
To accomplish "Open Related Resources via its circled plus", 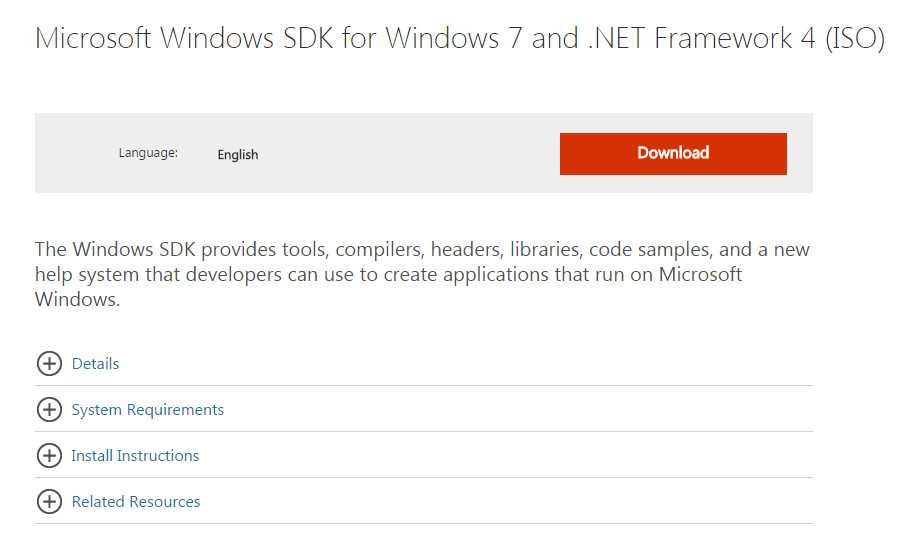I will (x=49, y=502).
